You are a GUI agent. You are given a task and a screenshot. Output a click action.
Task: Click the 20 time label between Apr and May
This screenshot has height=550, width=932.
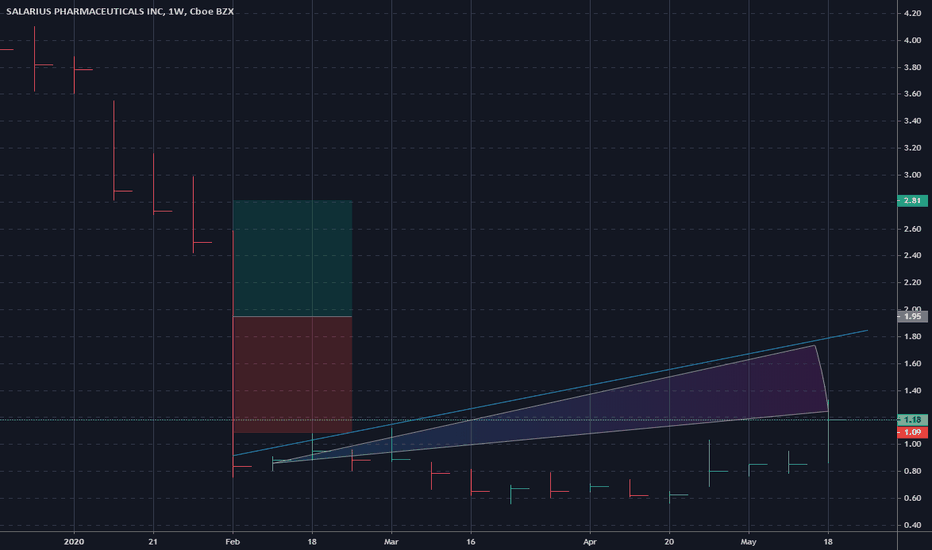(669, 542)
